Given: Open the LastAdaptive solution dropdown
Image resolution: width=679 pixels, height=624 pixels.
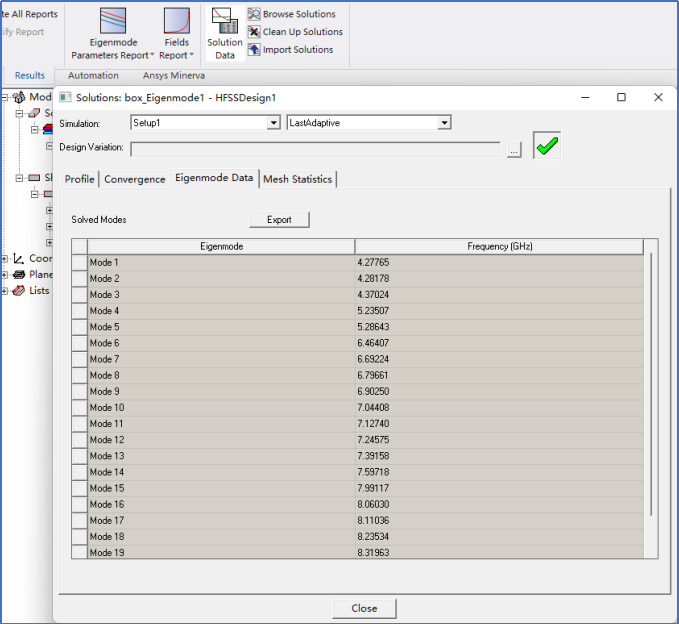Looking at the screenshot, I should (444, 123).
